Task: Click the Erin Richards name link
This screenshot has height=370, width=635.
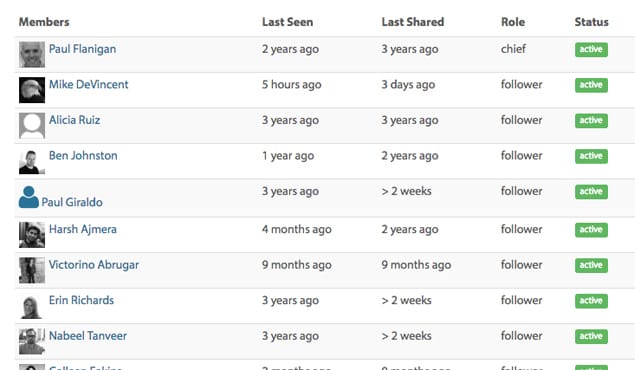Action: pyautogui.click(x=81, y=300)
